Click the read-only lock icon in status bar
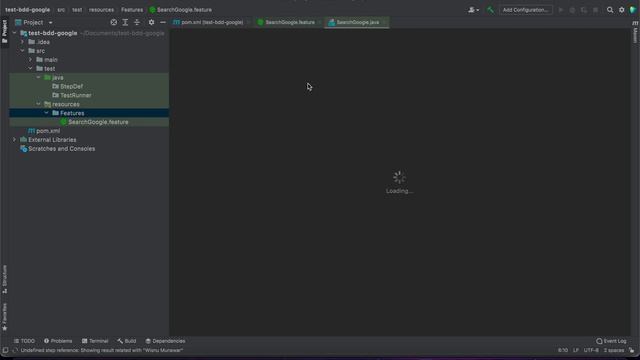Screen dimensions: 640x360 (x=631, y=350)
